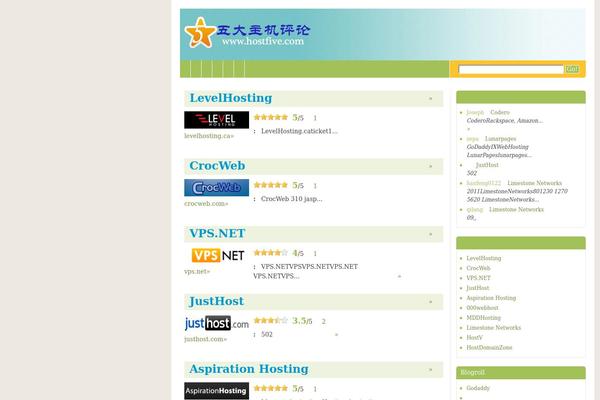Select LevelHosting in the sidebar list
Screen dimensions: 600x400
[x=484, y=258]
